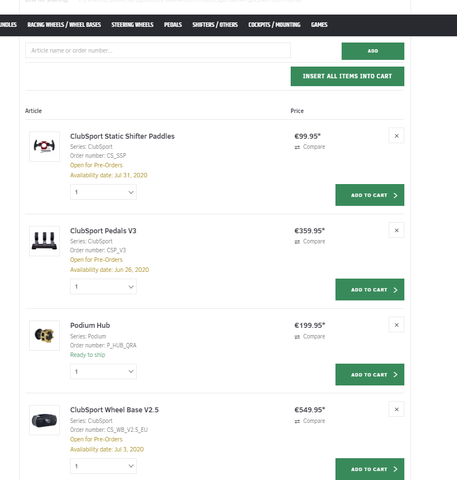Select the price €359.95 text
The height and width of the screenshot is (480, 457).
309,231
